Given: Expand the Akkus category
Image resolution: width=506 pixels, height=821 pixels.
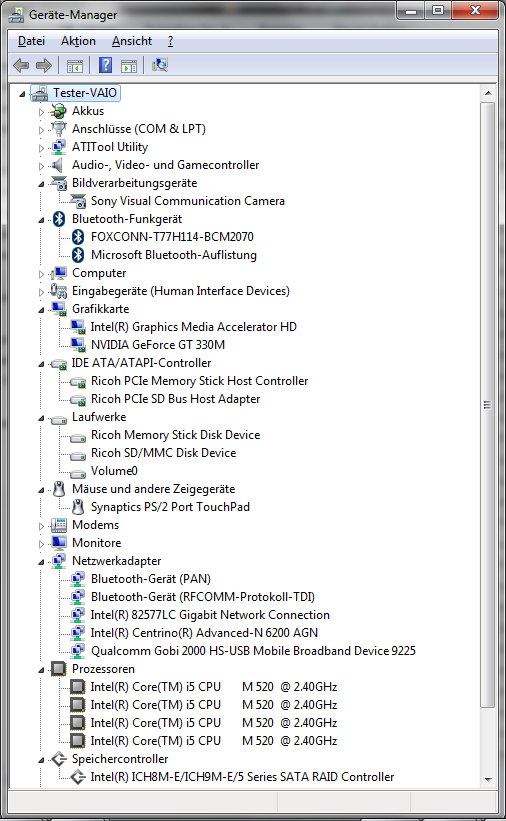Looking at the screenshot, I should coord(41,112).
